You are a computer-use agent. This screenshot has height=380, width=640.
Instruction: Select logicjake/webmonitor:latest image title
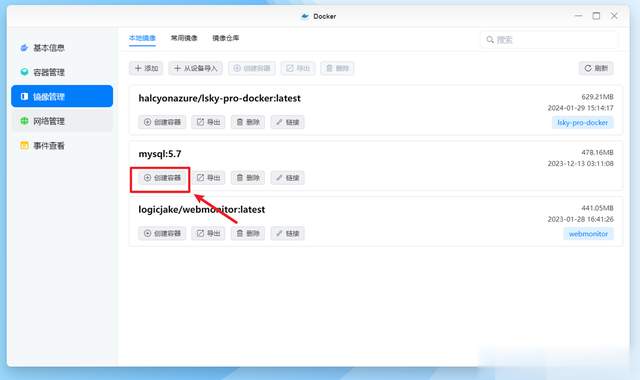tap(202, 209)
